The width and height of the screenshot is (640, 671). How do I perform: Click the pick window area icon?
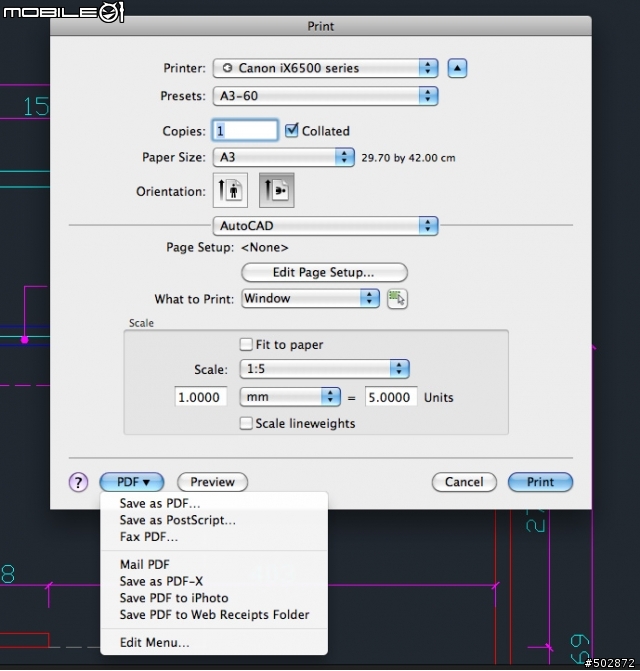397,299
